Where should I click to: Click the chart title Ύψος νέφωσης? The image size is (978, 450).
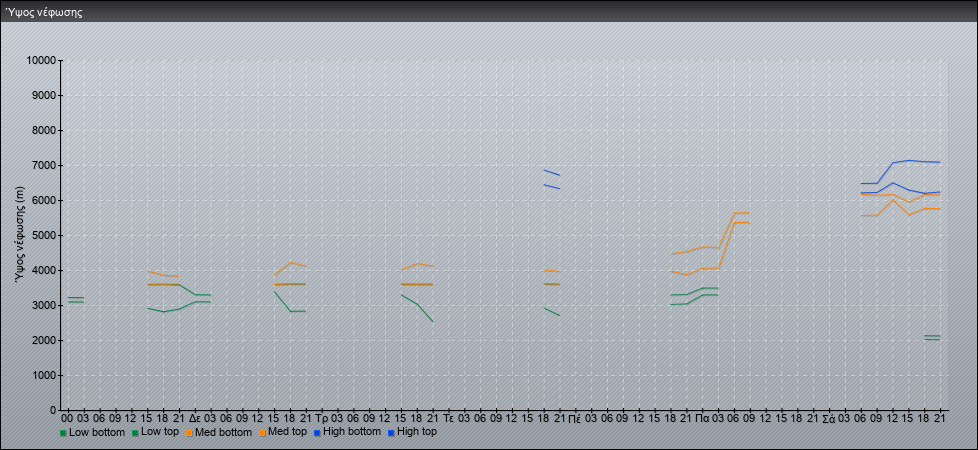pos(44,12)
